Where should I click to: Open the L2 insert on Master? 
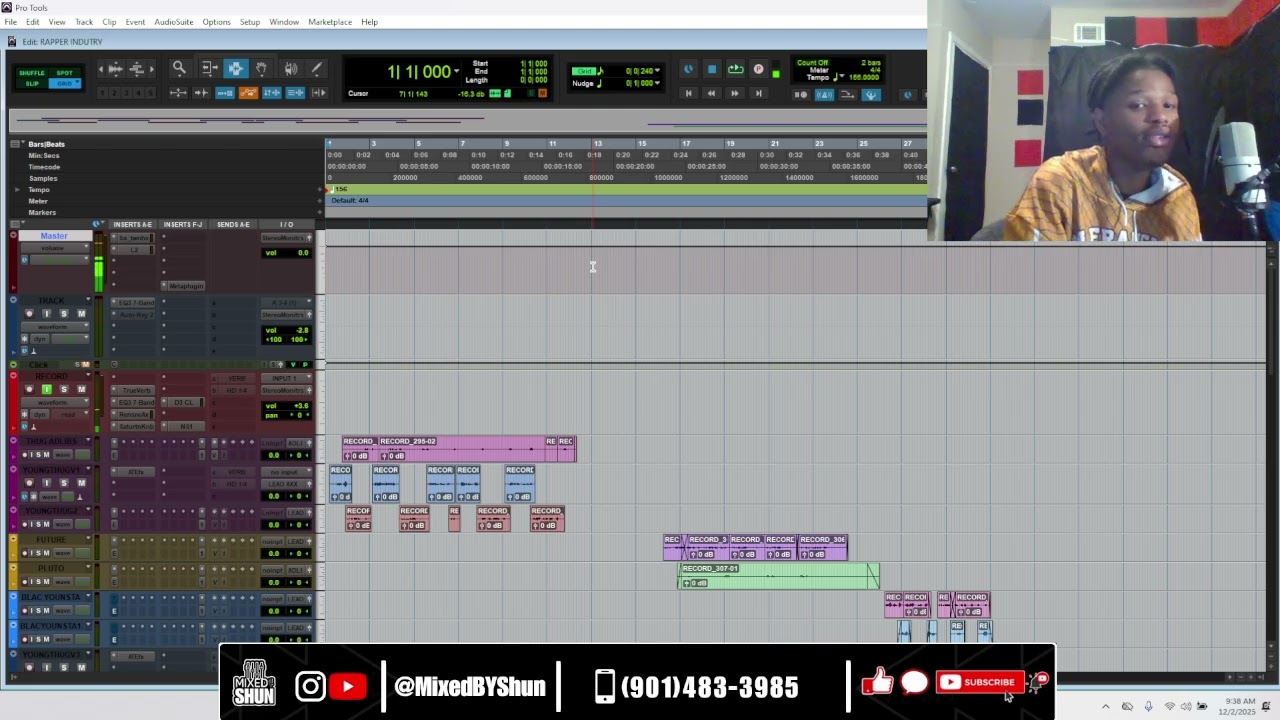click(136, 250)
